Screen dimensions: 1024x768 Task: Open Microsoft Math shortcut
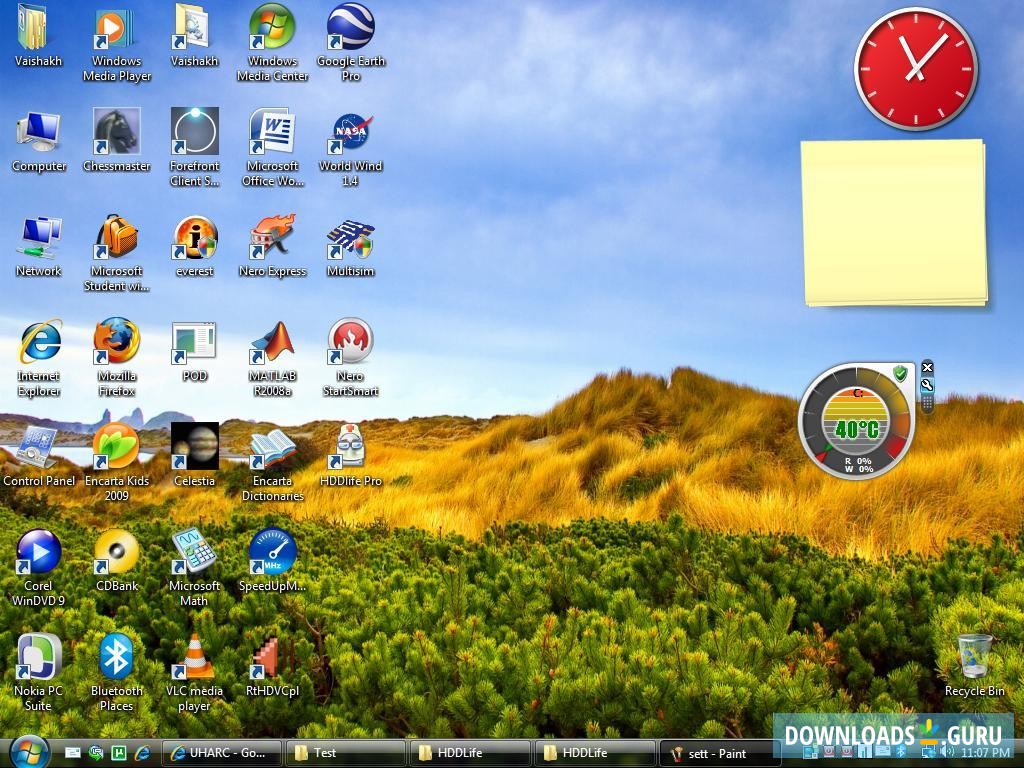coord(195,568)
